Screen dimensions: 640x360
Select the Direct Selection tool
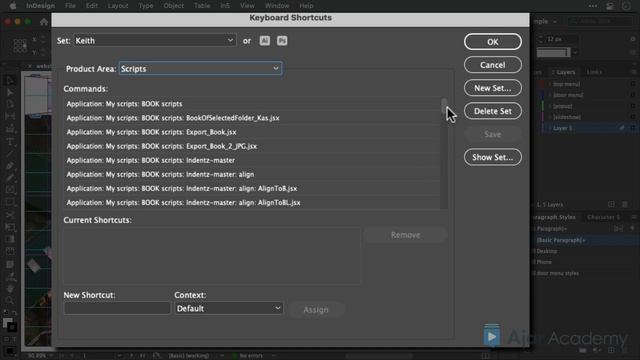(10, 93)
